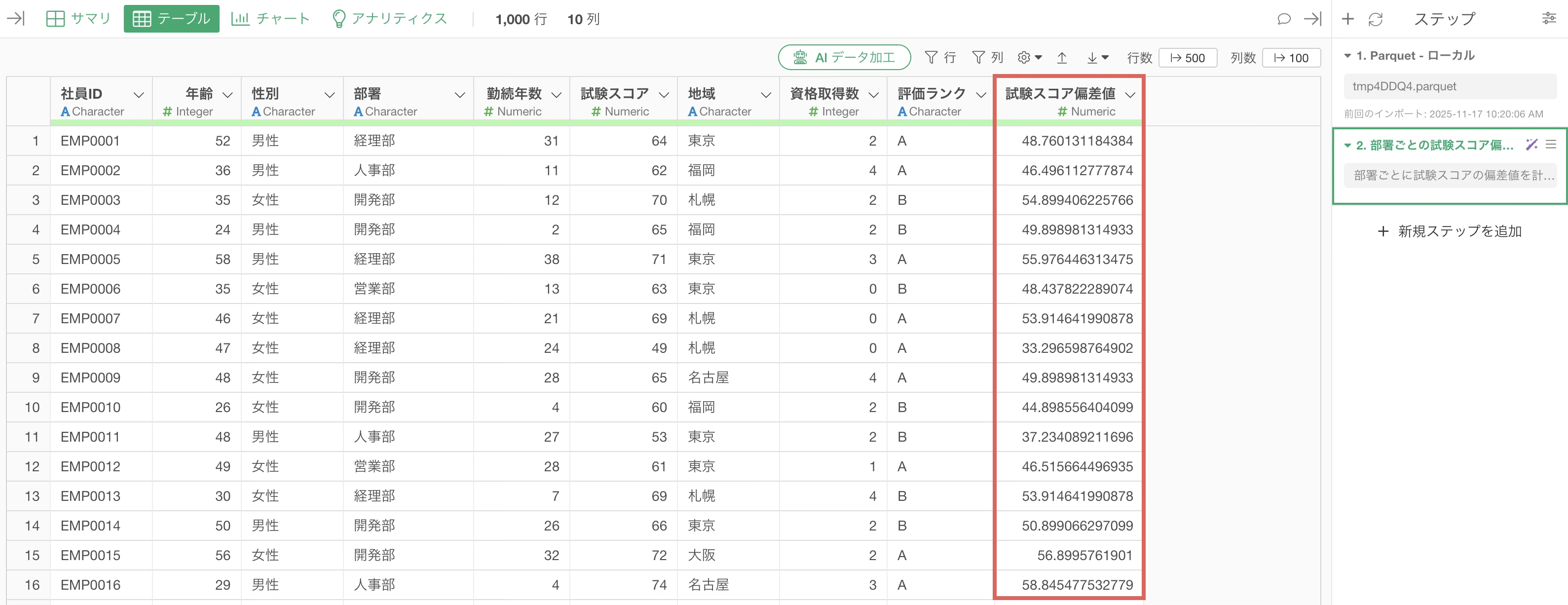
Task: Click the 行数 500 input field
Action: pos(1187,58)
